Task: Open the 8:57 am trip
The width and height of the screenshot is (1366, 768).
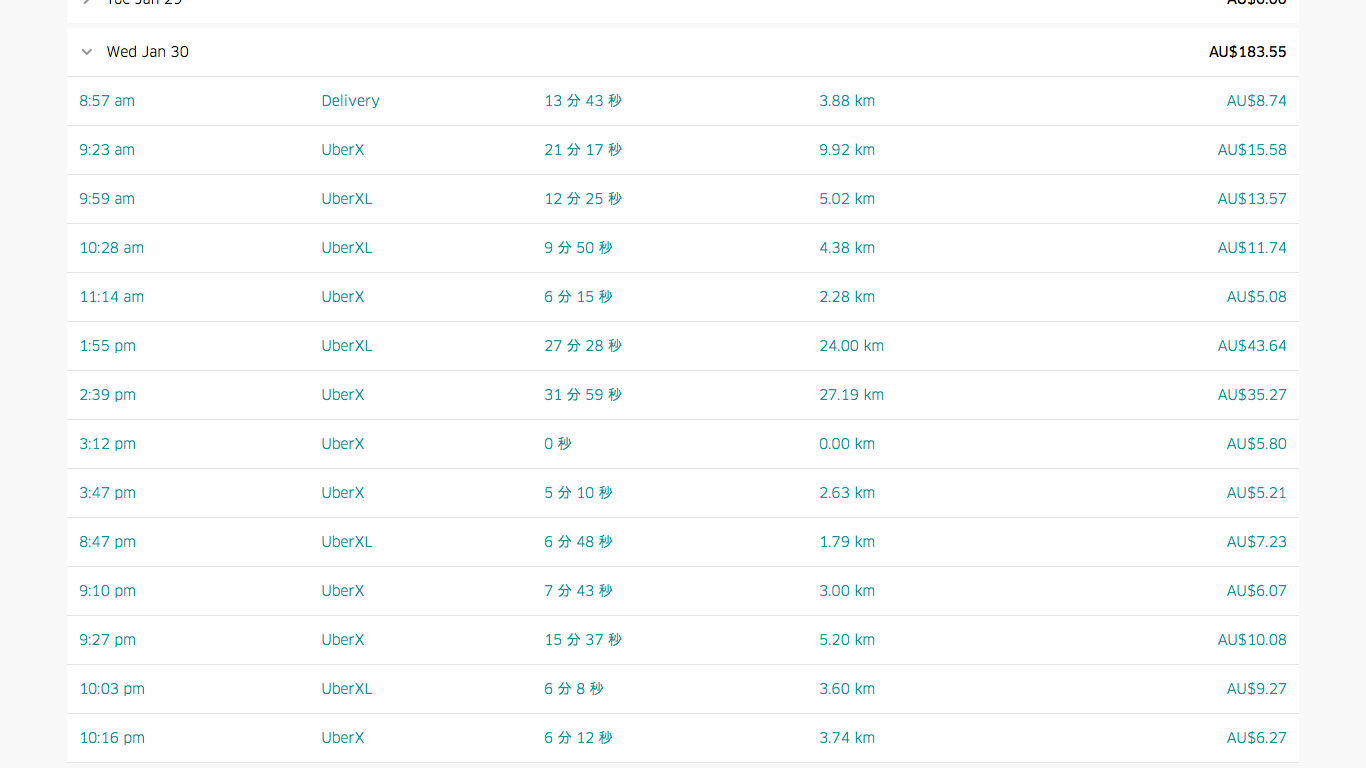Action: (x=107, y=101)
